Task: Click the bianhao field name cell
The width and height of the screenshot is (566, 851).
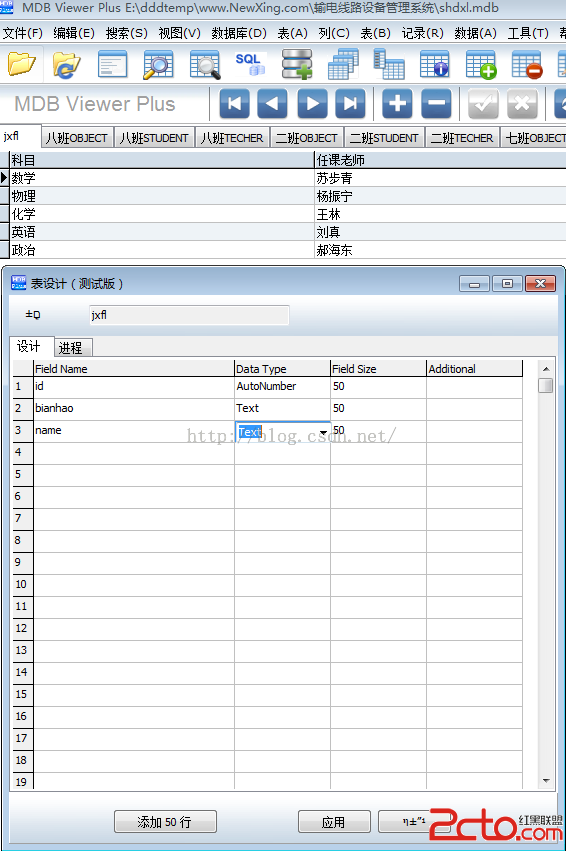Action: pyautogui.click(x=133, y=409)
